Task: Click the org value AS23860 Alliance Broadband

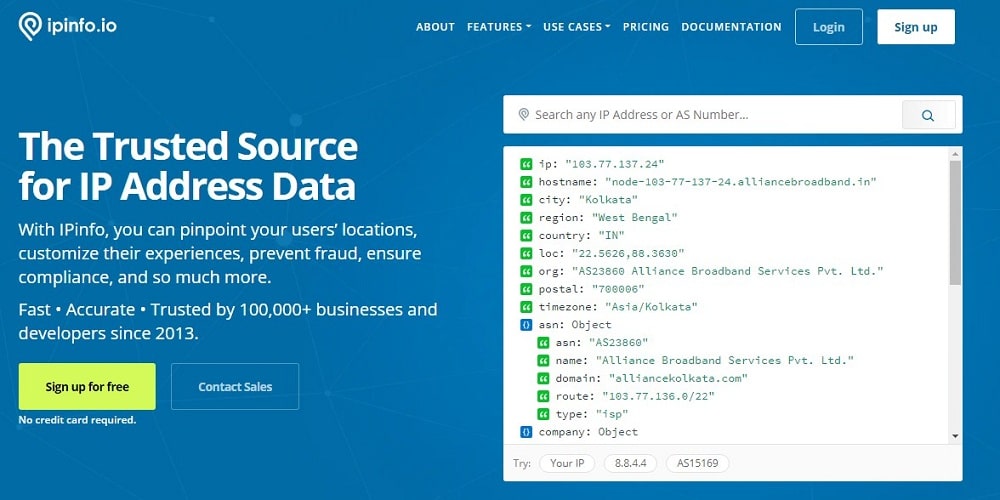Action: [x=728, y=271]
